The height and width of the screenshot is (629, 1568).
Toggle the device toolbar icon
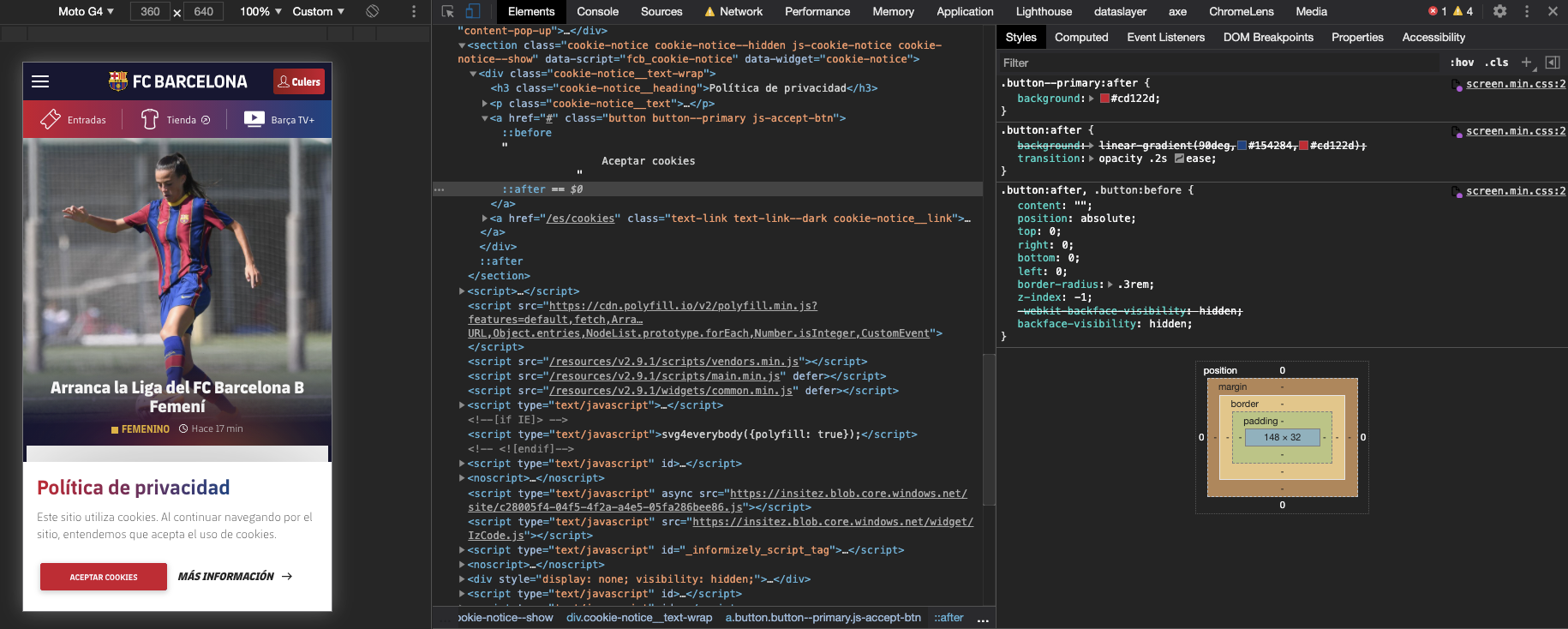coord(473,11)
